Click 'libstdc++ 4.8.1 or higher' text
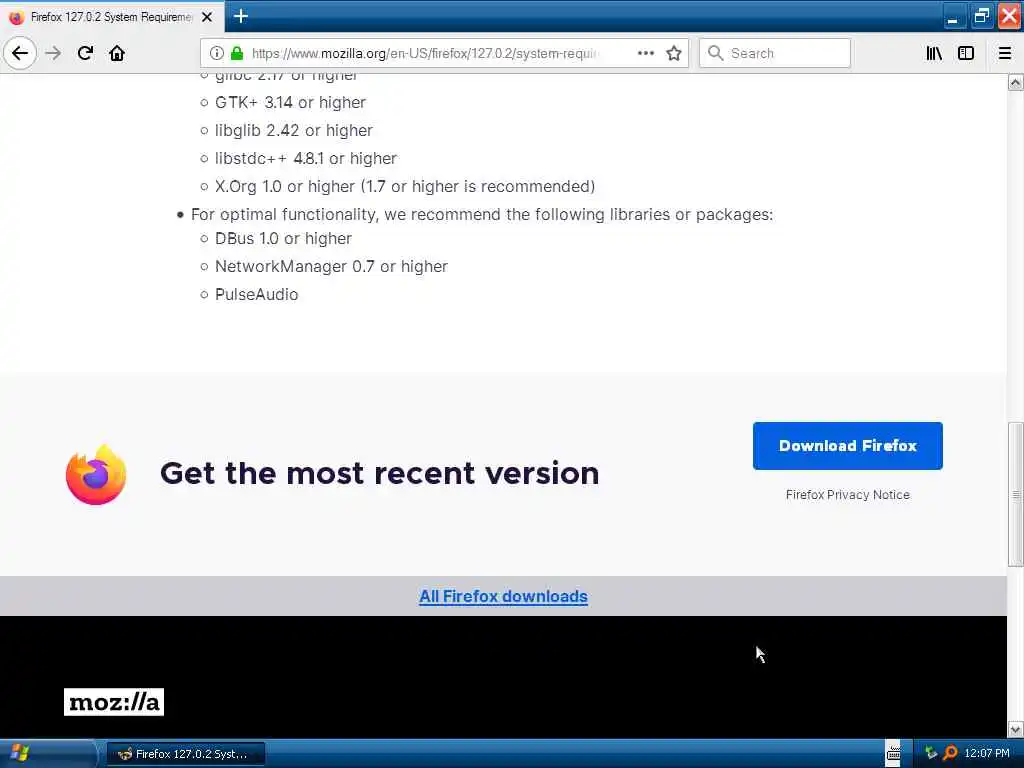This screenshot has height=768, width=1024. click(306, 159)
